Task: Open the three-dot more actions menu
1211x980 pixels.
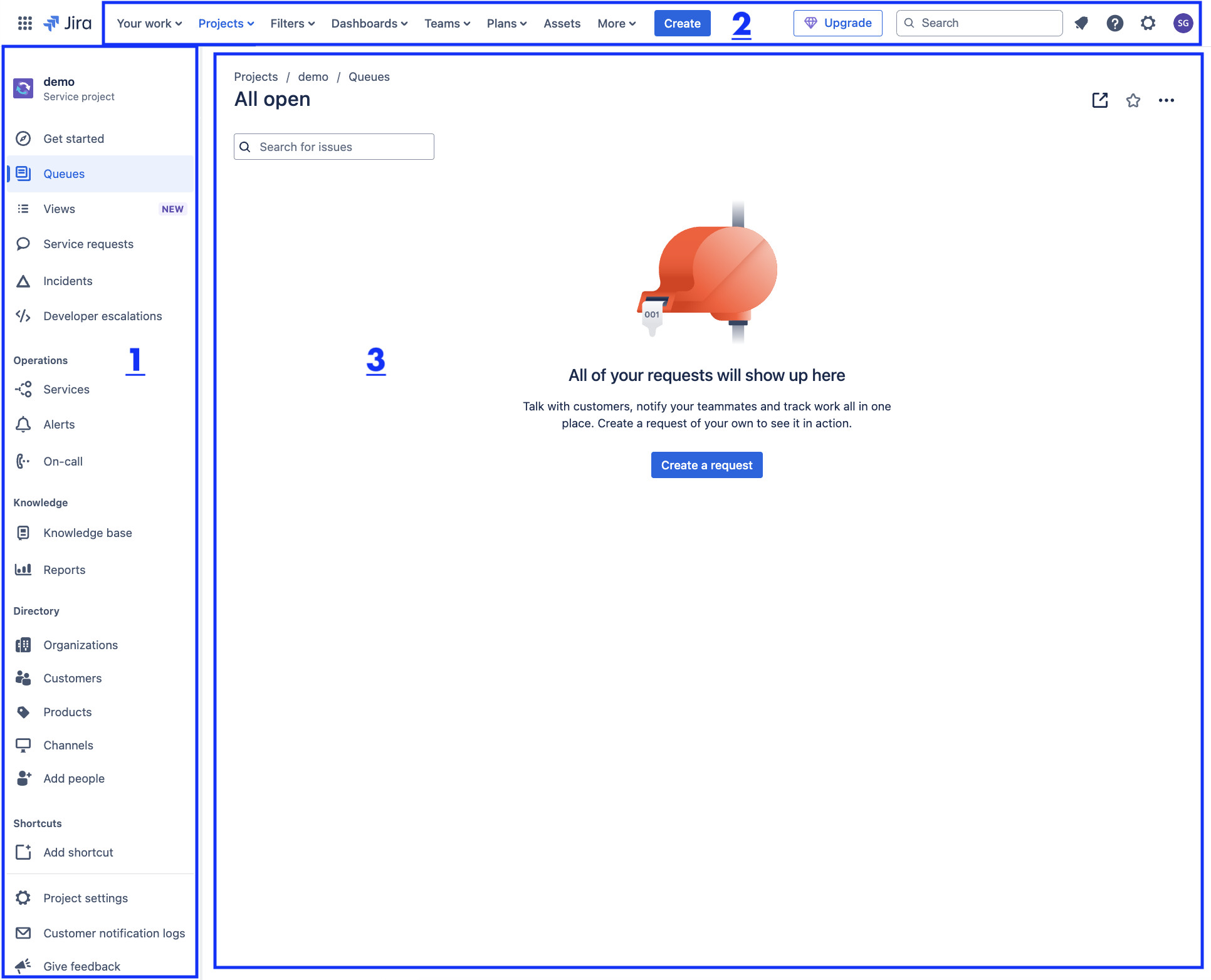Action: (1166, 100)
